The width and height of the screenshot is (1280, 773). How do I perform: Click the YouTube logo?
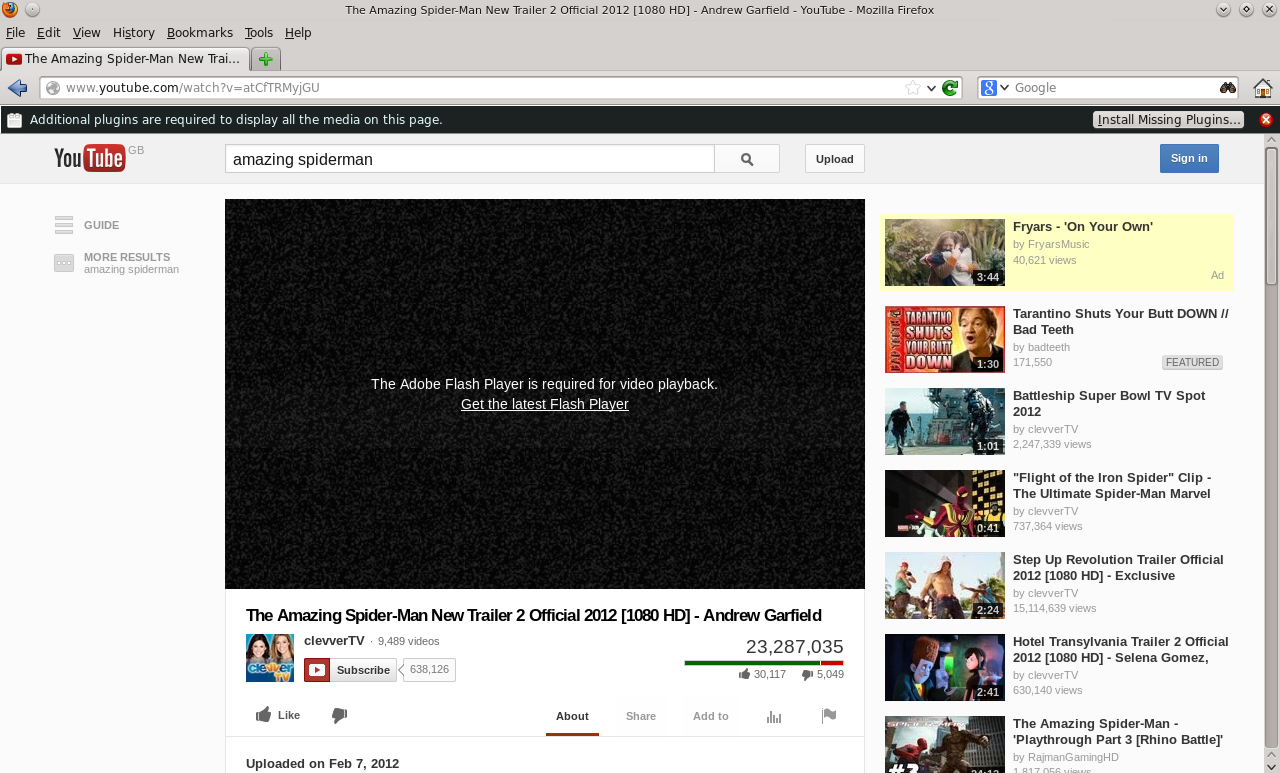90,158
